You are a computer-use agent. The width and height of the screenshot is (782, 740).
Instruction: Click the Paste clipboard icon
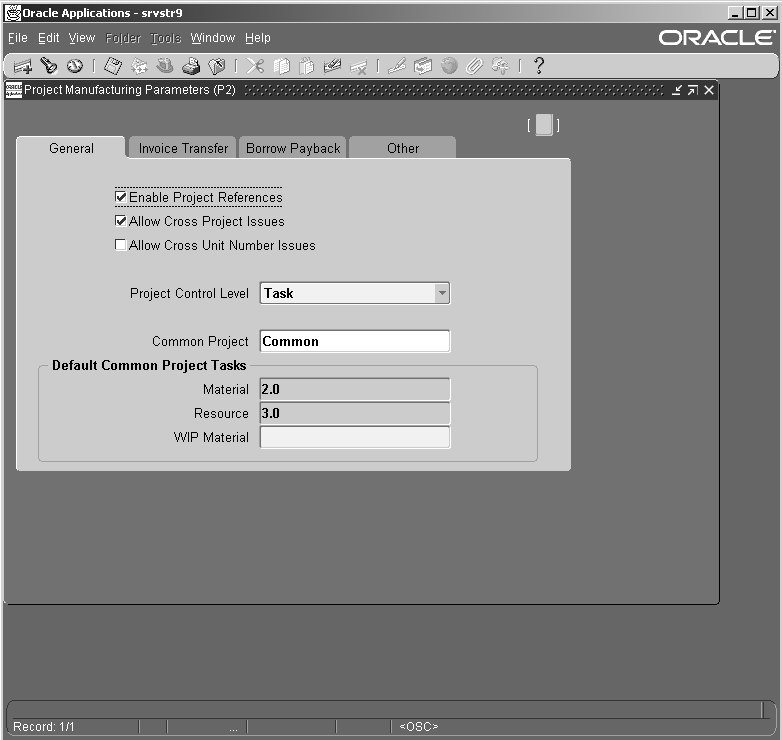pyautogui.click(x=307, y=66)
